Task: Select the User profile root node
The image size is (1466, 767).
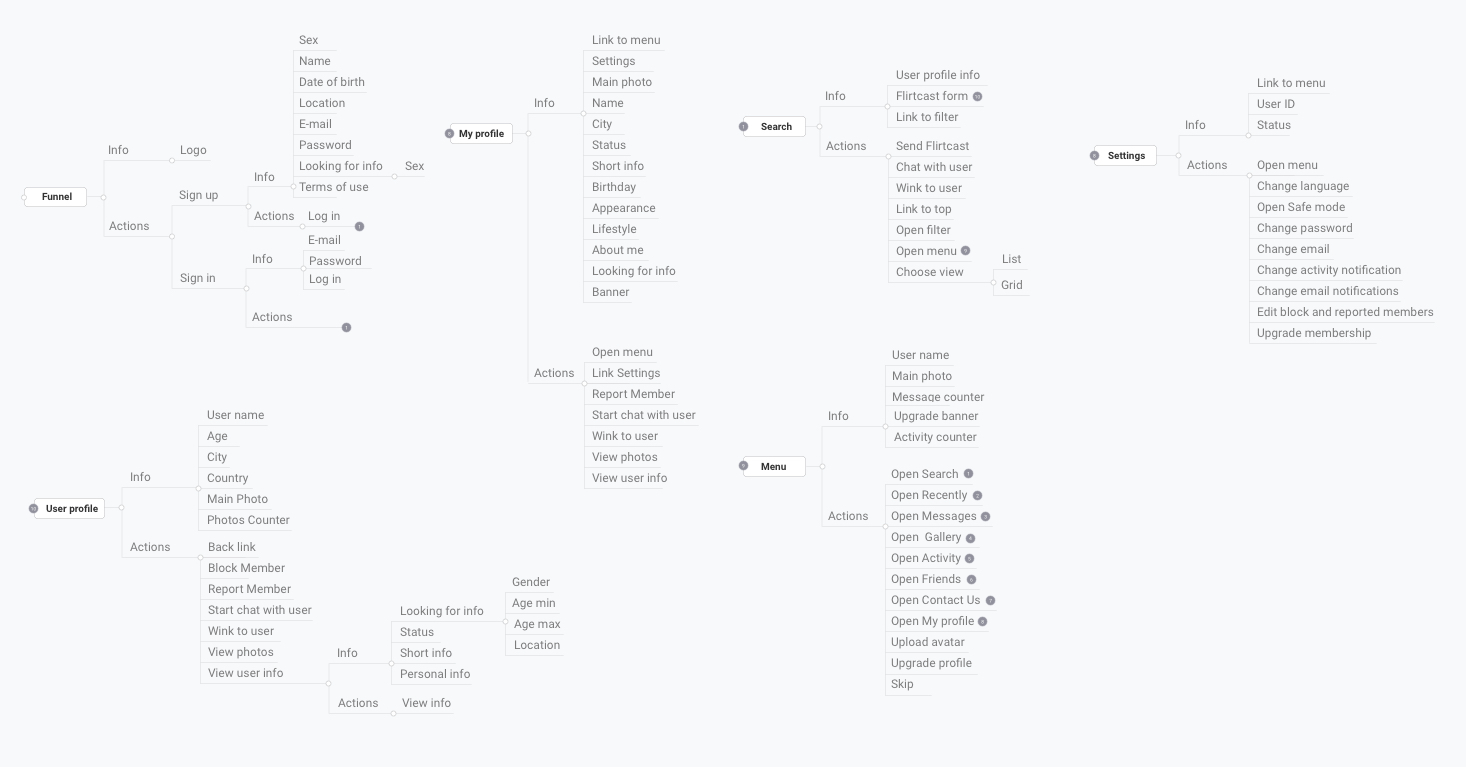Action: pos(71,509)
